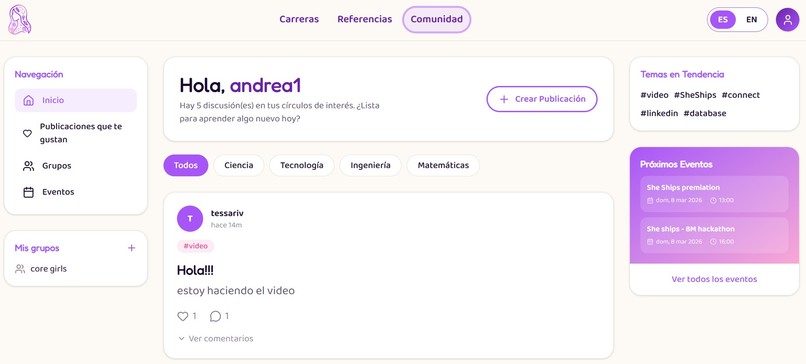The height and width of the screenshot is (364, 806).
Task: Click the #SheShips trending topic
Action: [695, 95]
